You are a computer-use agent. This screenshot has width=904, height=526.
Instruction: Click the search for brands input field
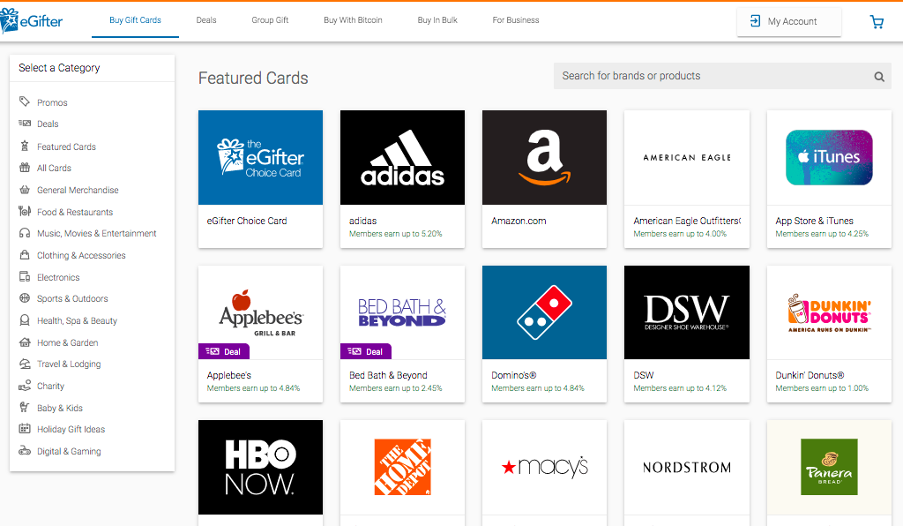[722, 76]
